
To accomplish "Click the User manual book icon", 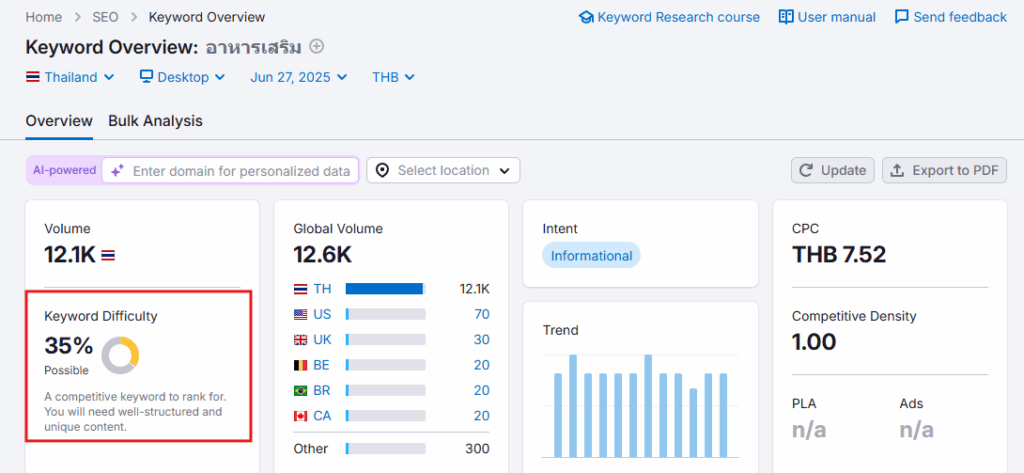I will (786, 17).
